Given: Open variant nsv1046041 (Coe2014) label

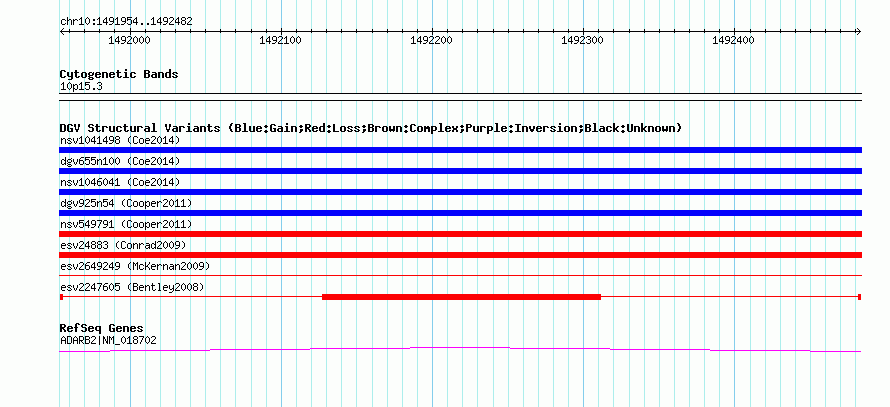Looking at the screenshot, I should pos(120,182).
